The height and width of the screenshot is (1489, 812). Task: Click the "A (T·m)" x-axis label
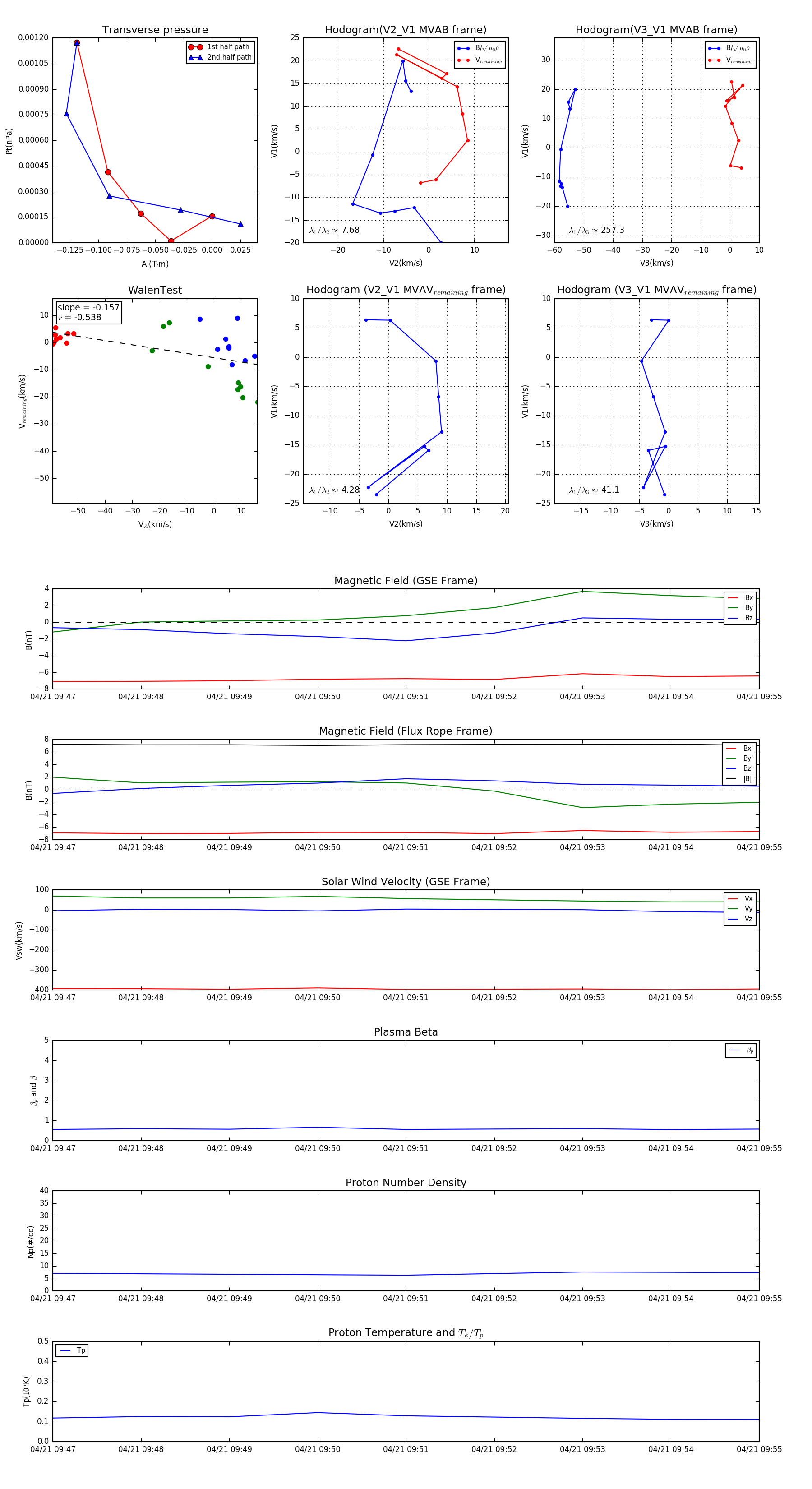click(155, 264)
